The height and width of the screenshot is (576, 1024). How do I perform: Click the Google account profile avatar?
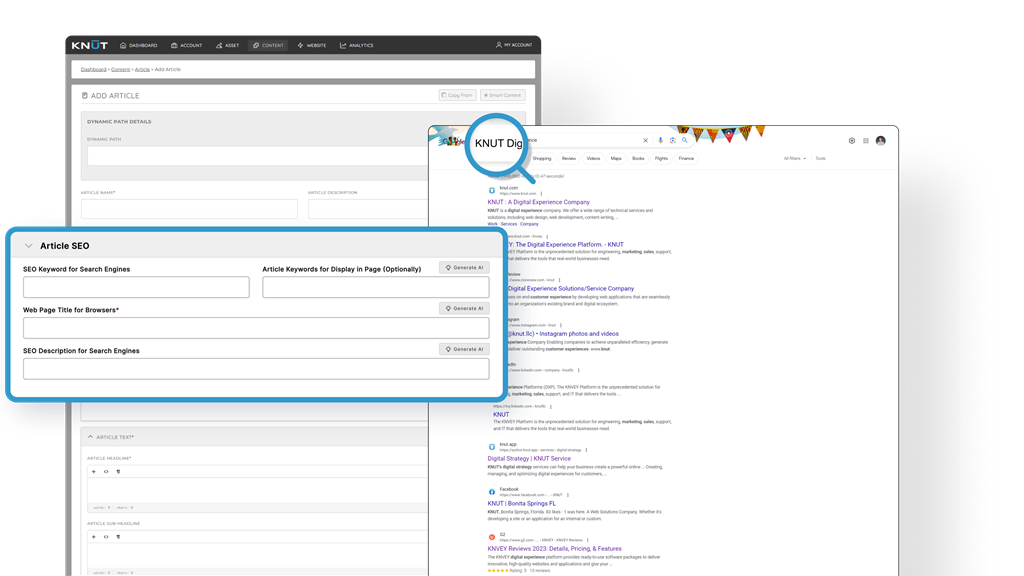click(x=881, y=141)
